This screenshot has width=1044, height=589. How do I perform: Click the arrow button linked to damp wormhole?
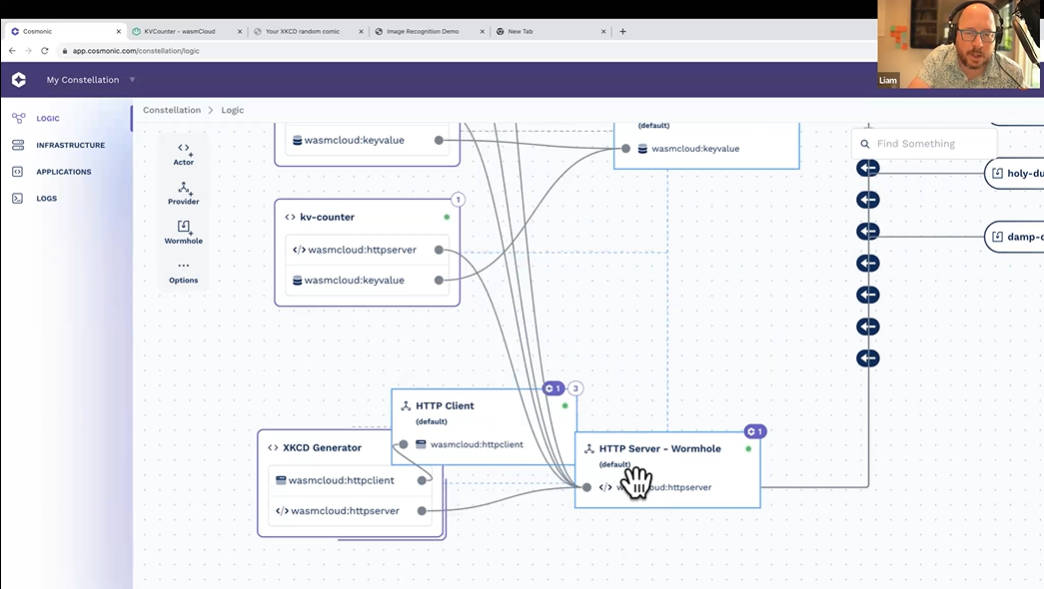coord(868,232)
